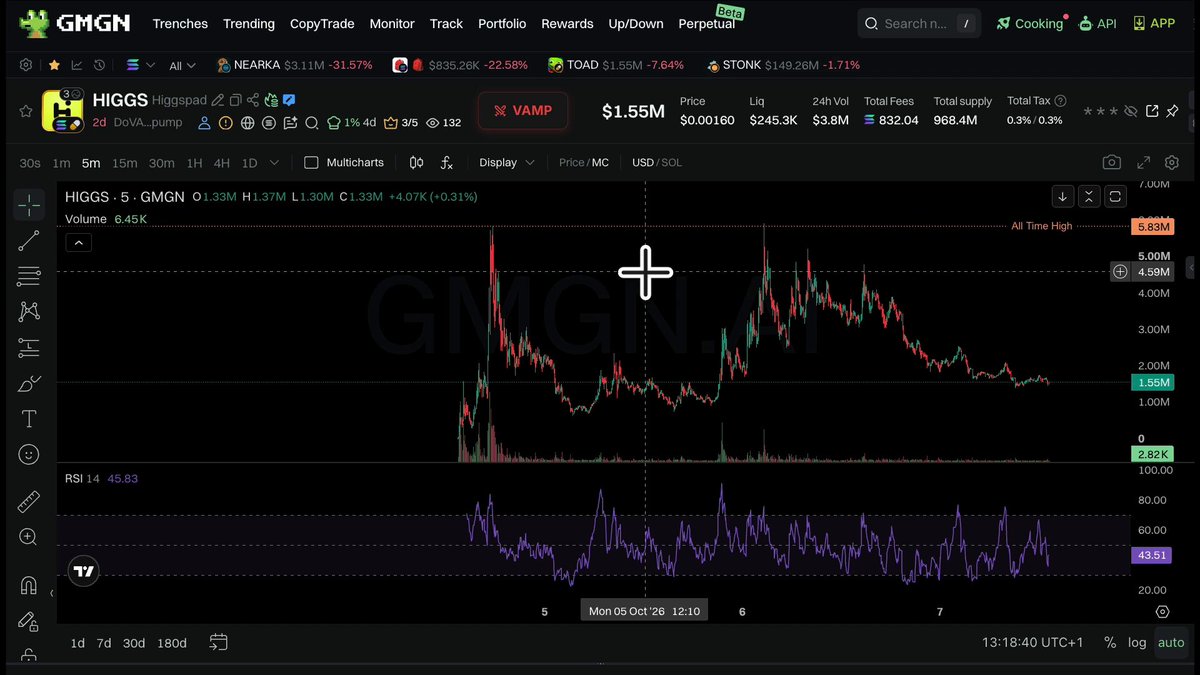This screenshot has height=675, width=1200.
Task: Select the brush drawing tool
Action: pos(29,383)
